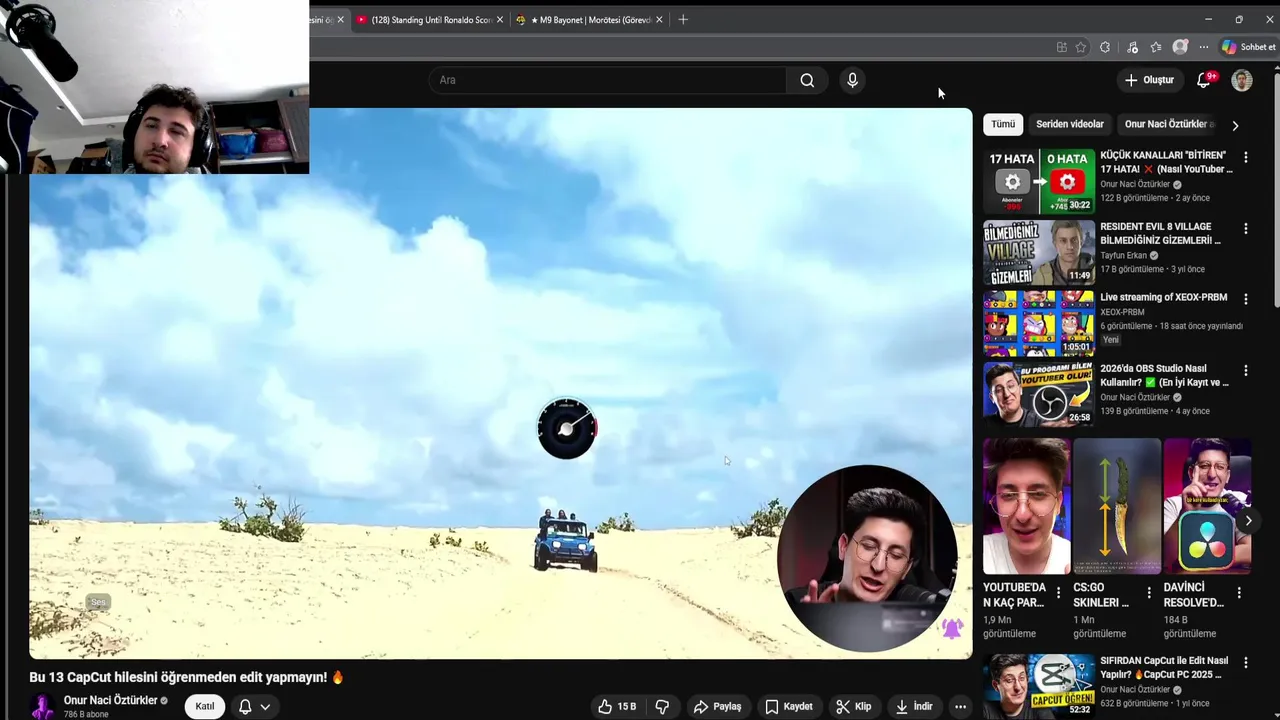Screen dimensions: 1280x720
Task: Open the CS:GO Skinleri short
Action: tap(1117, 506)
